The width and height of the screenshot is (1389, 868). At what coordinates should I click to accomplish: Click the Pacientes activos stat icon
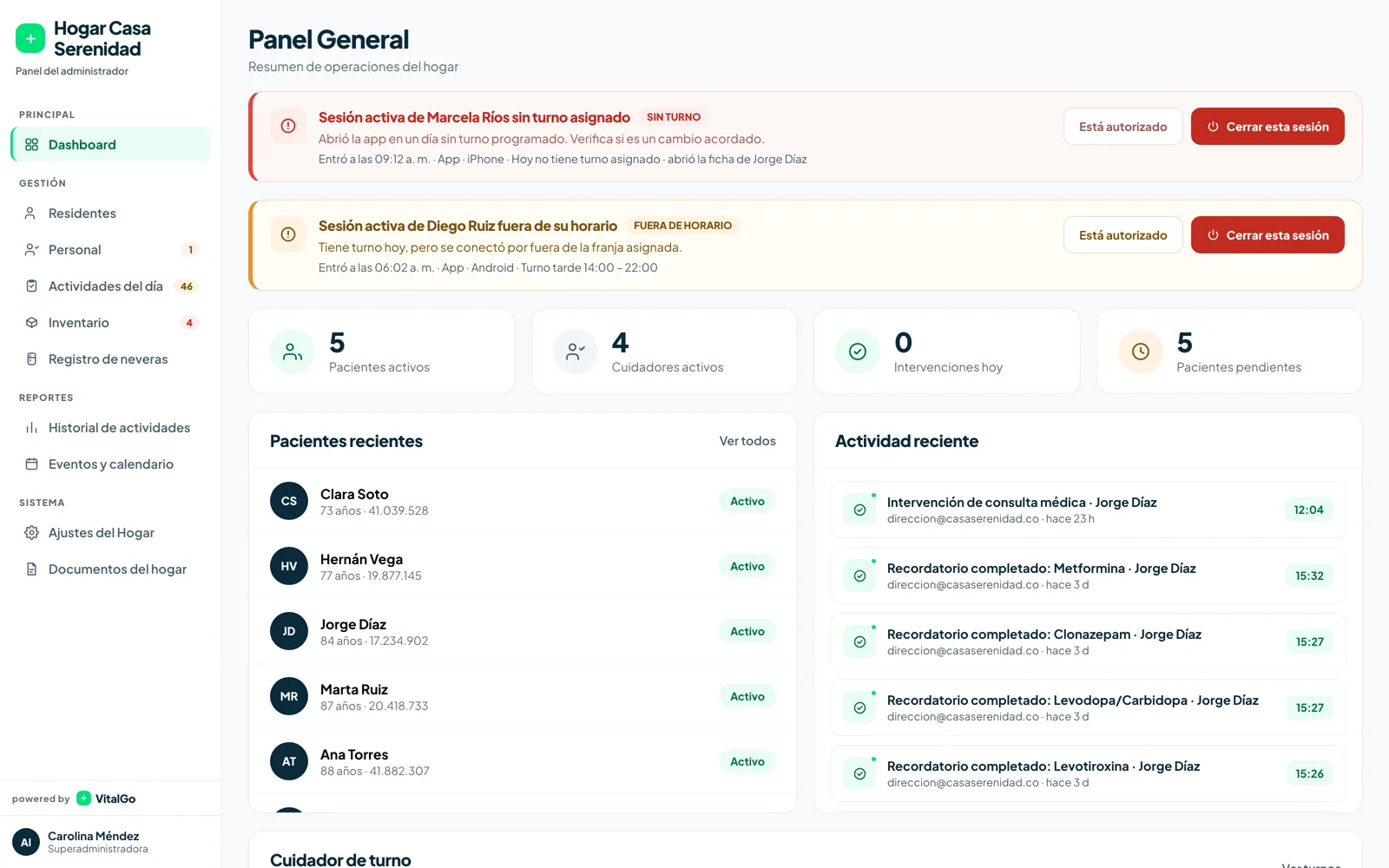(x=293, y=352)
